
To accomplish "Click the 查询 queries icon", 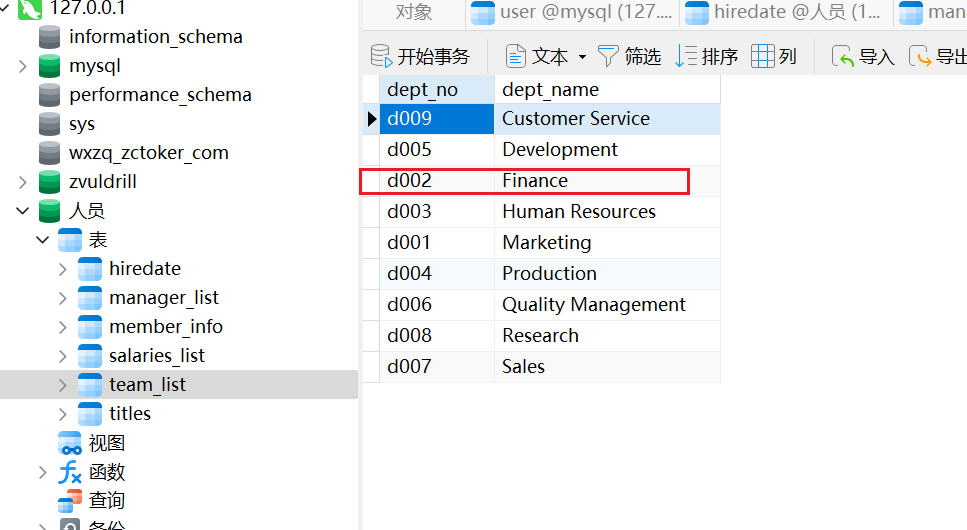I will 70,501.
